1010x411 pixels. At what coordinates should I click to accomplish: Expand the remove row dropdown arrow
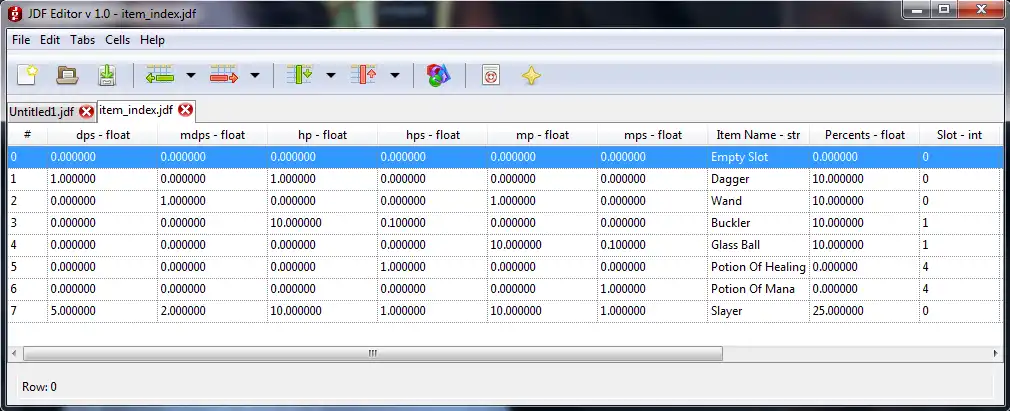tap(254, 75)
